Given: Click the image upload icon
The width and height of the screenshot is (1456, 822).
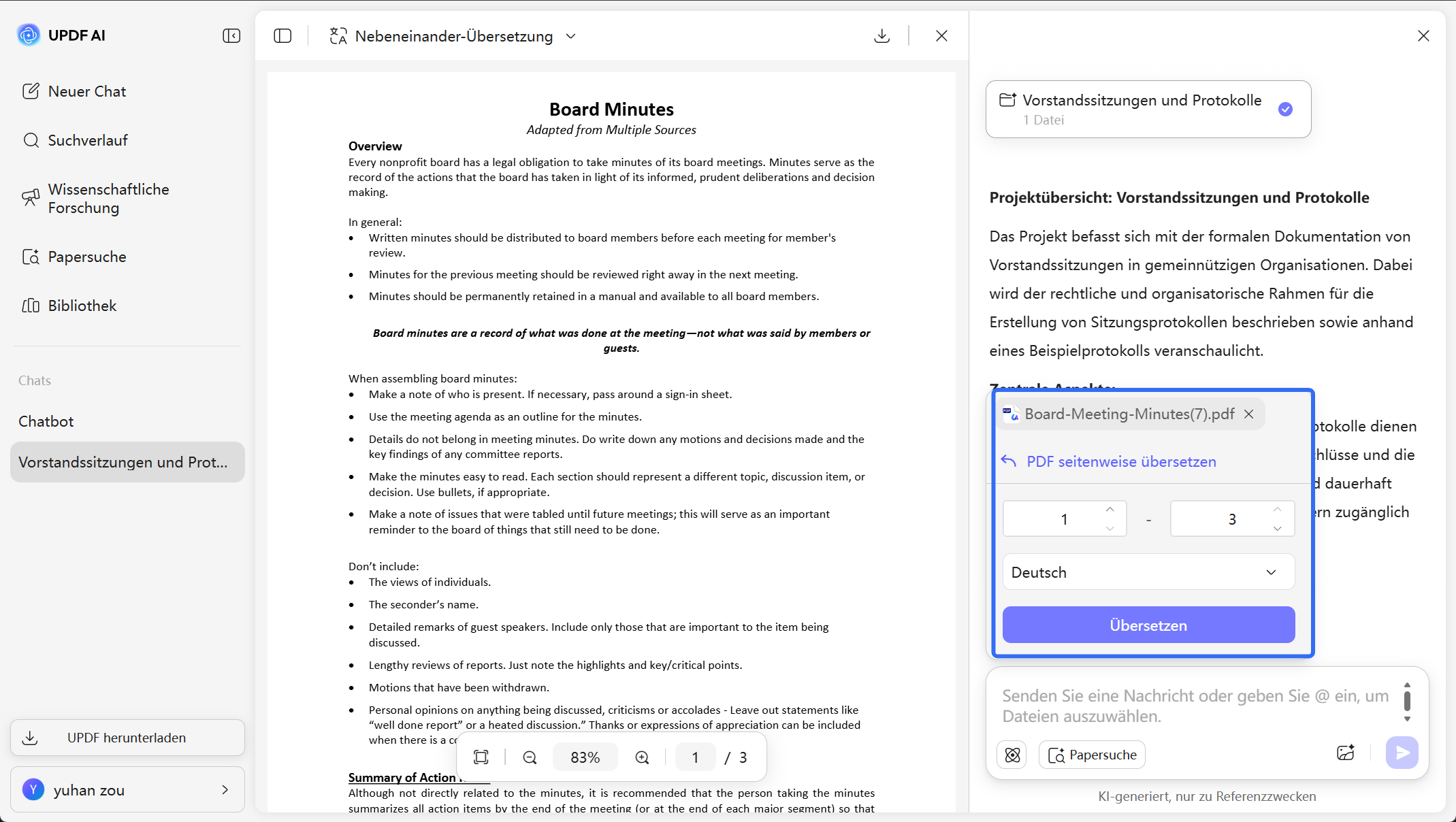Looking at the screenshot, I should click(1346, 753).
